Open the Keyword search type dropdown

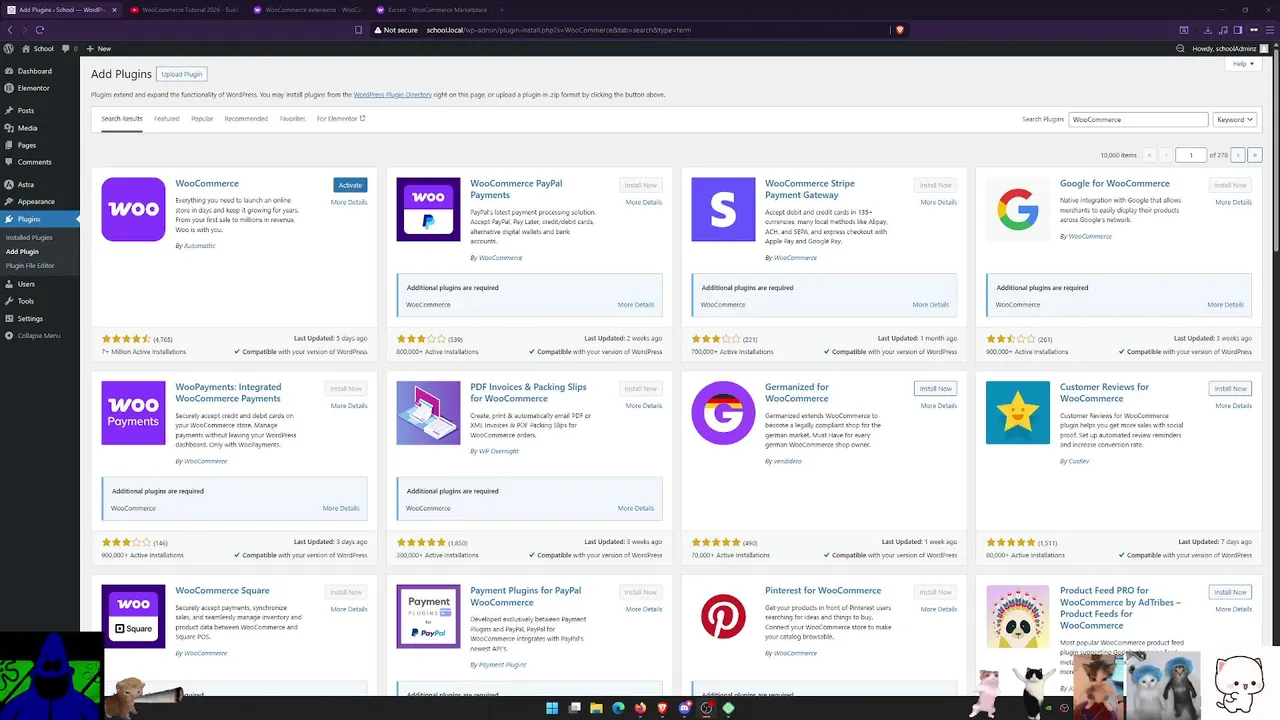[x=1234, y=119]
